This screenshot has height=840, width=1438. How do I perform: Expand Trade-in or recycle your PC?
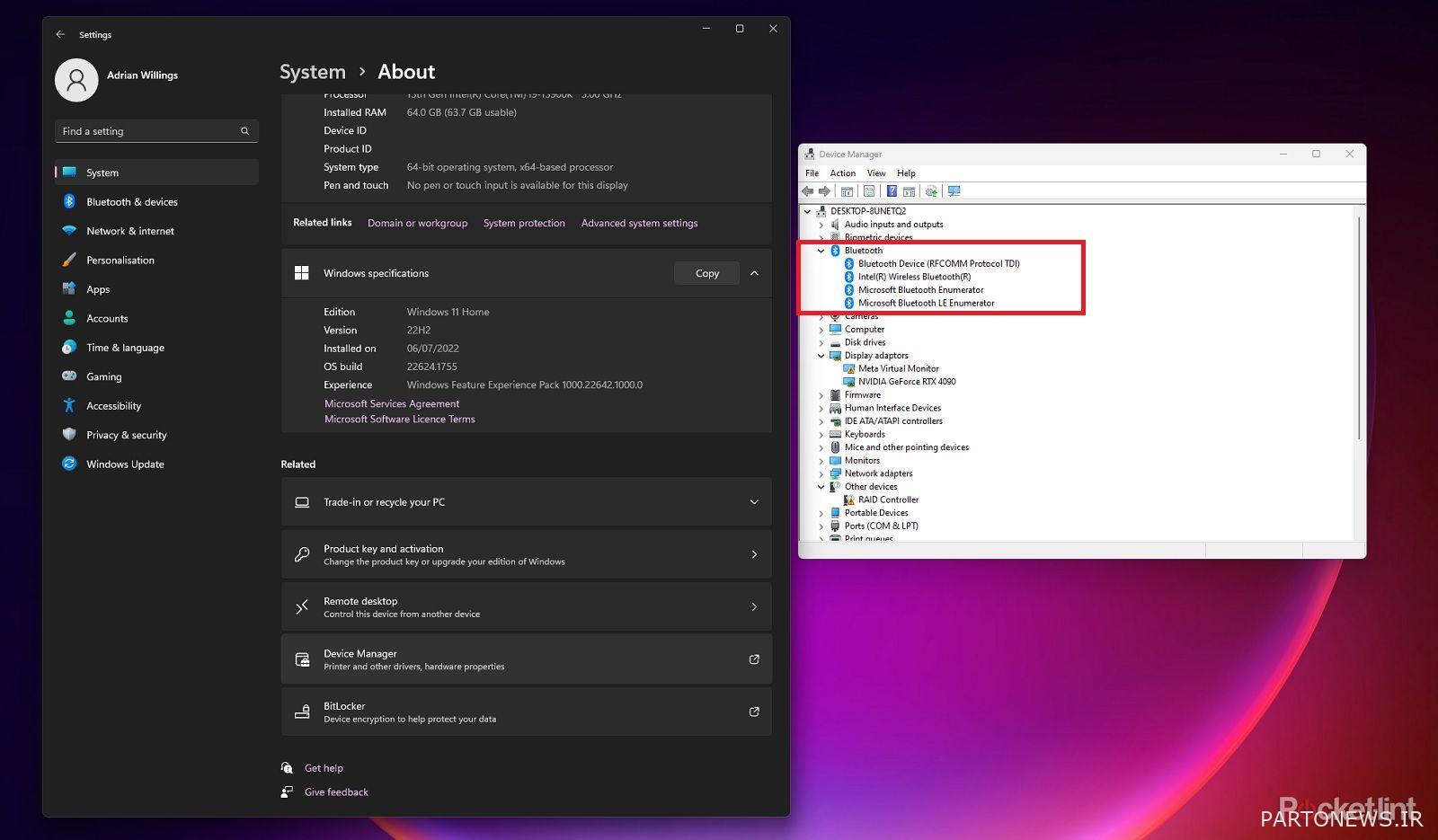(x=754, y=502)
